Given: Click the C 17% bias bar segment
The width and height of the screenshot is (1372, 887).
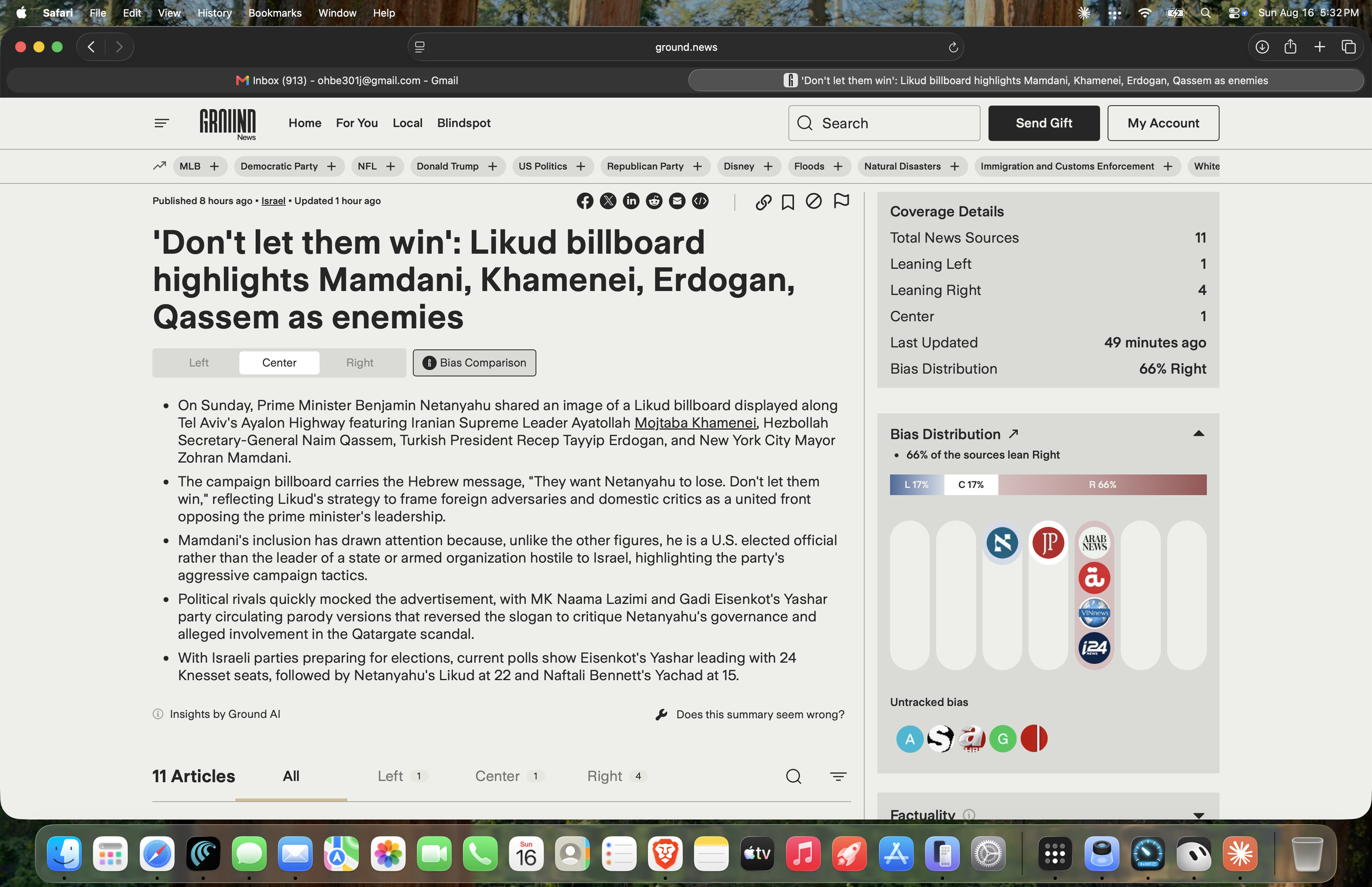Looking at the screenshot, I should pos(971,485).
